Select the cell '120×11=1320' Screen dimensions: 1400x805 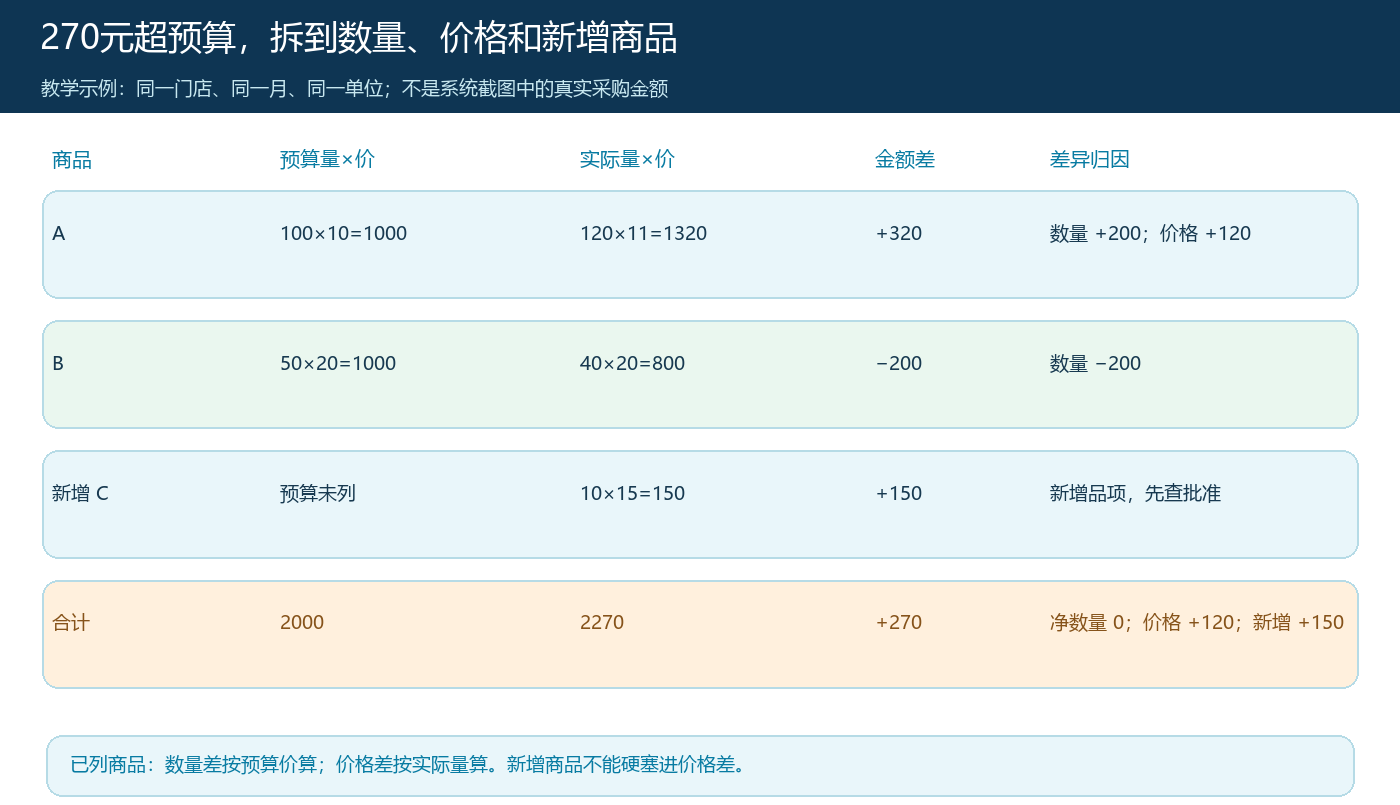point(643,234)
